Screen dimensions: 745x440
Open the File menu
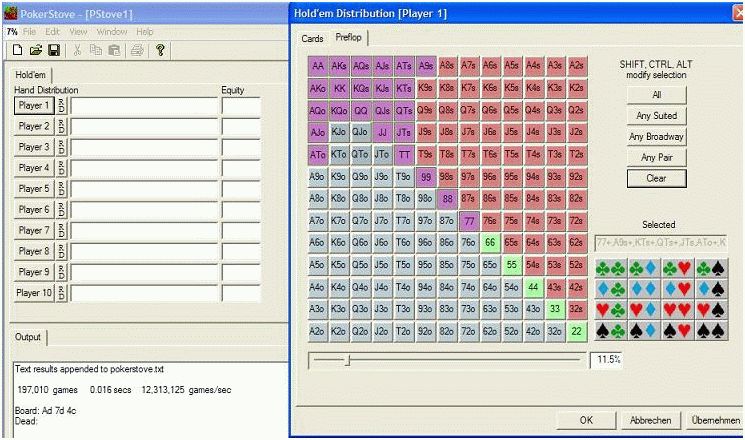click(29, 32)
